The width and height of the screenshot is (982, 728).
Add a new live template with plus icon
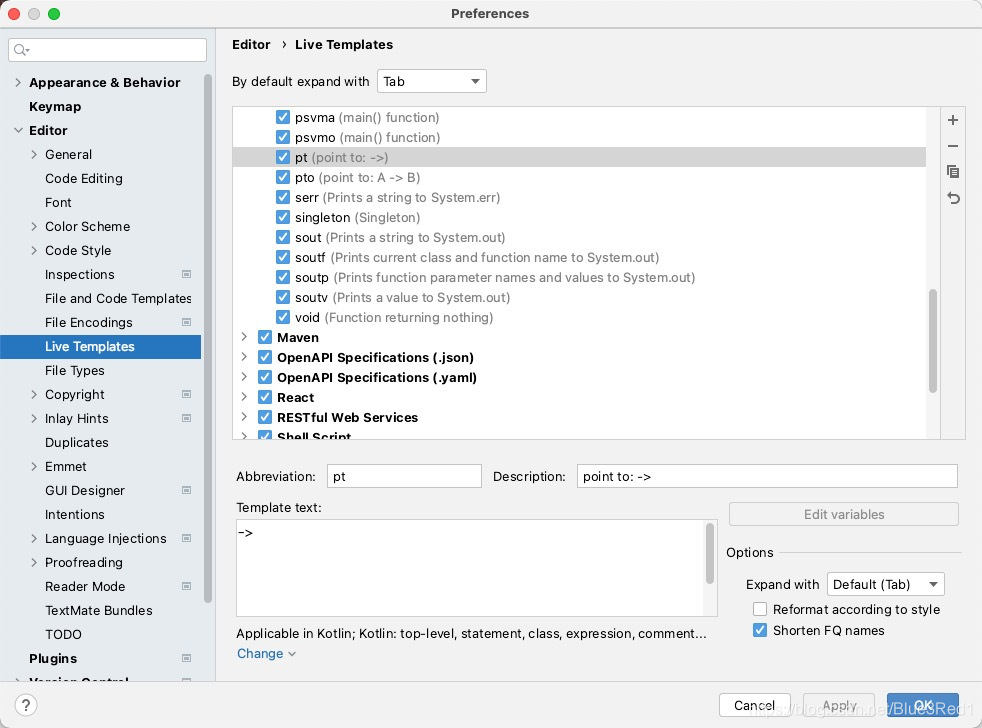coord(953,120)
